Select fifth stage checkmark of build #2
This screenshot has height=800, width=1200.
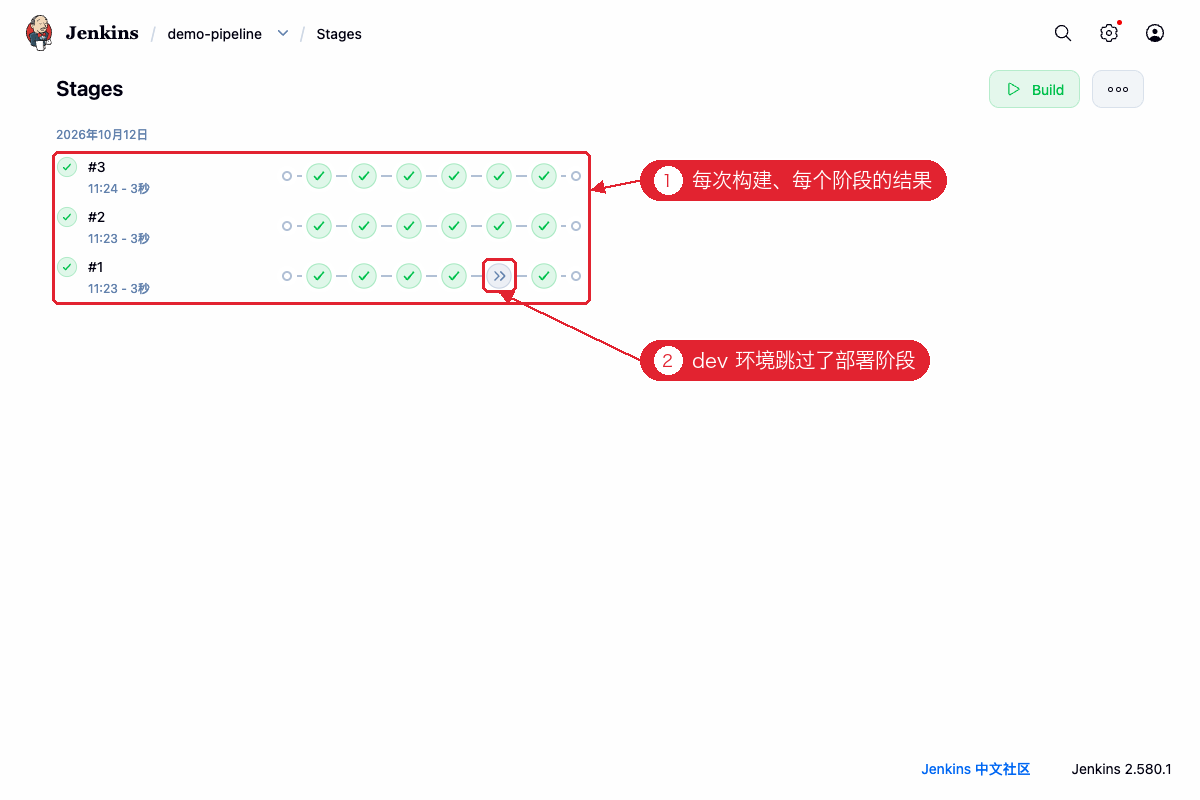(x=499, y=226)
